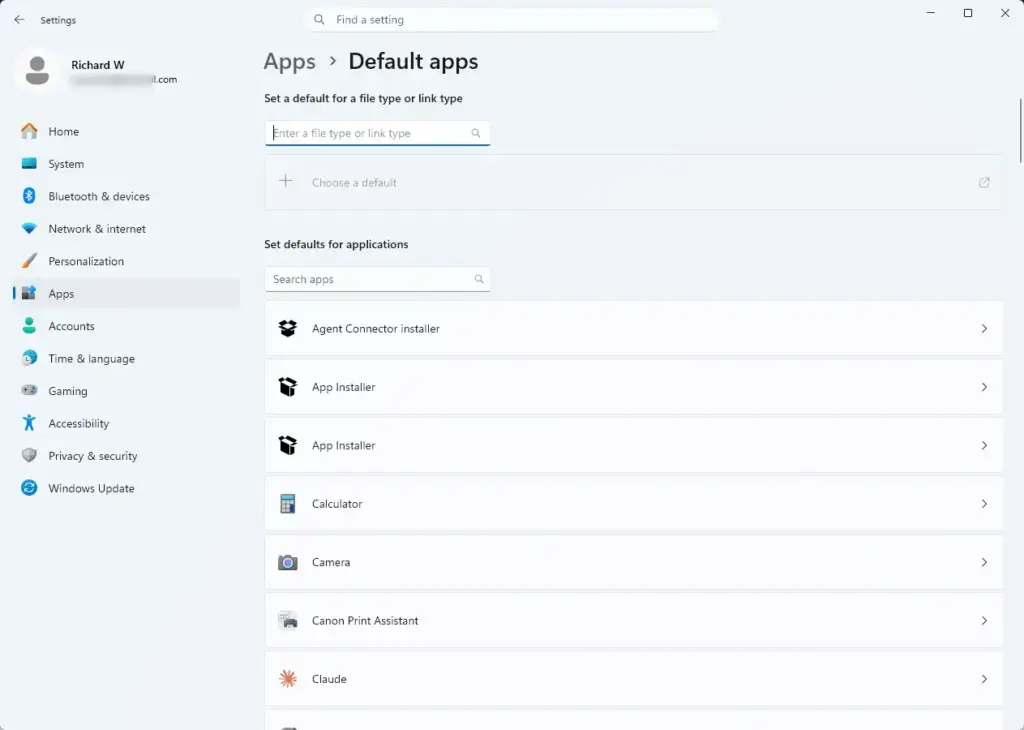
Task: Open Accessibility settings
Action: click(x=127, y=423)
